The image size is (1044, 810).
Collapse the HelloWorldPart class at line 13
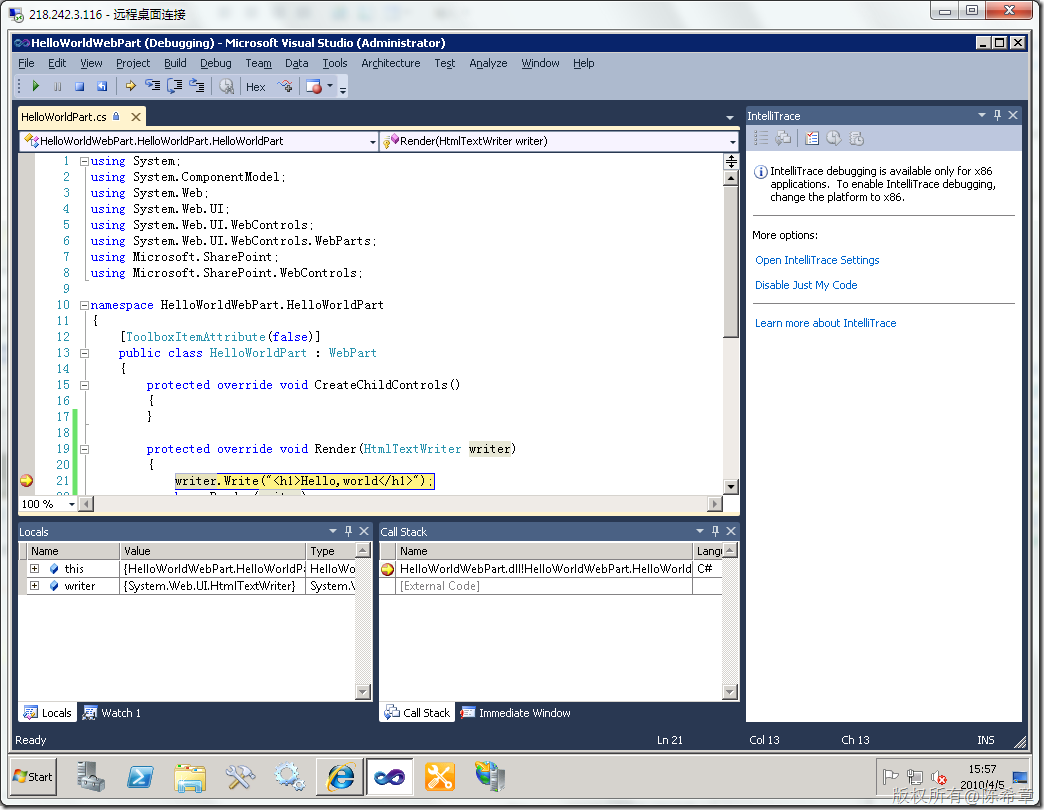[85, 353]
